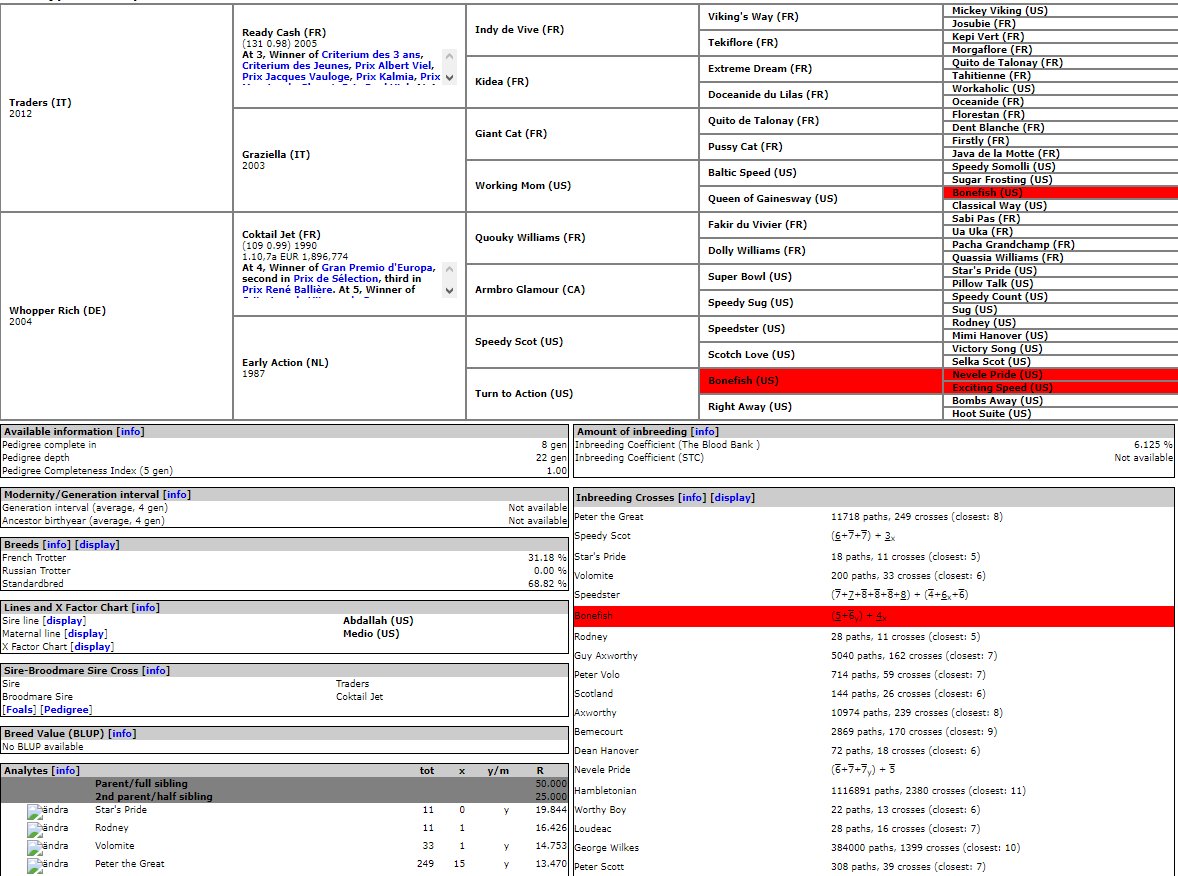Open the Pedigree link under Broodmare Sire

[x=67, y=709]
